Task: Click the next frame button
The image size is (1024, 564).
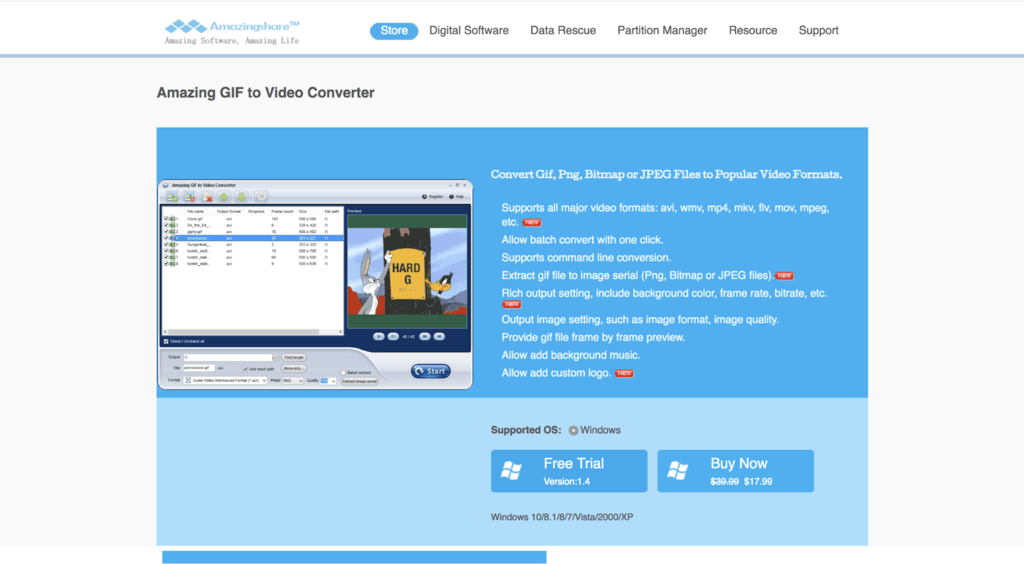Action: (439, 336)
